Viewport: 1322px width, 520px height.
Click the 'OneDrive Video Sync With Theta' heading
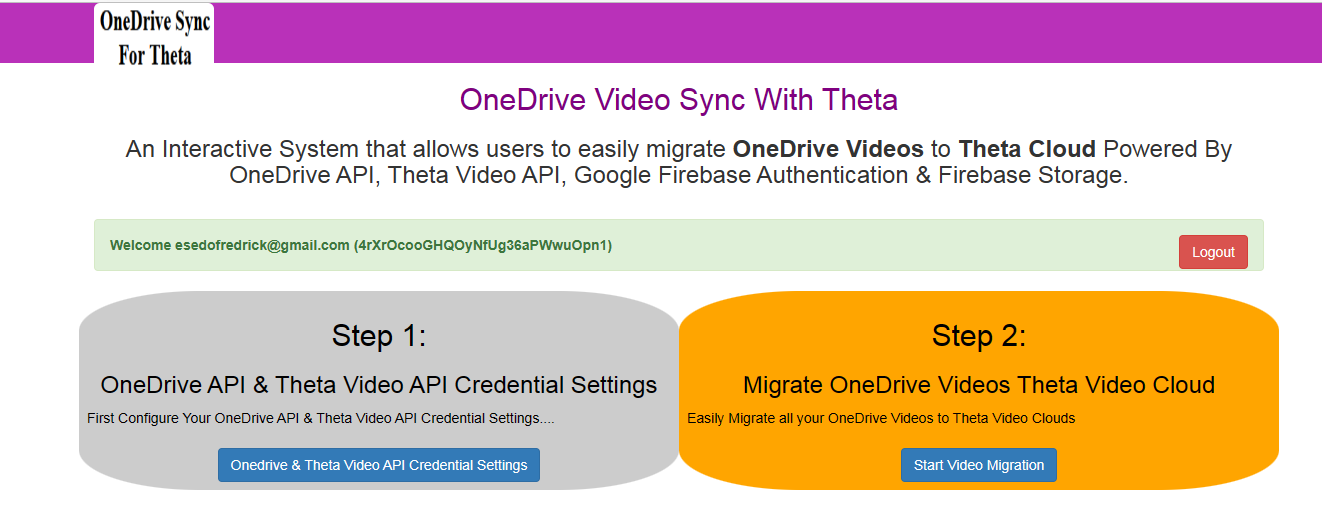(679, 100)
